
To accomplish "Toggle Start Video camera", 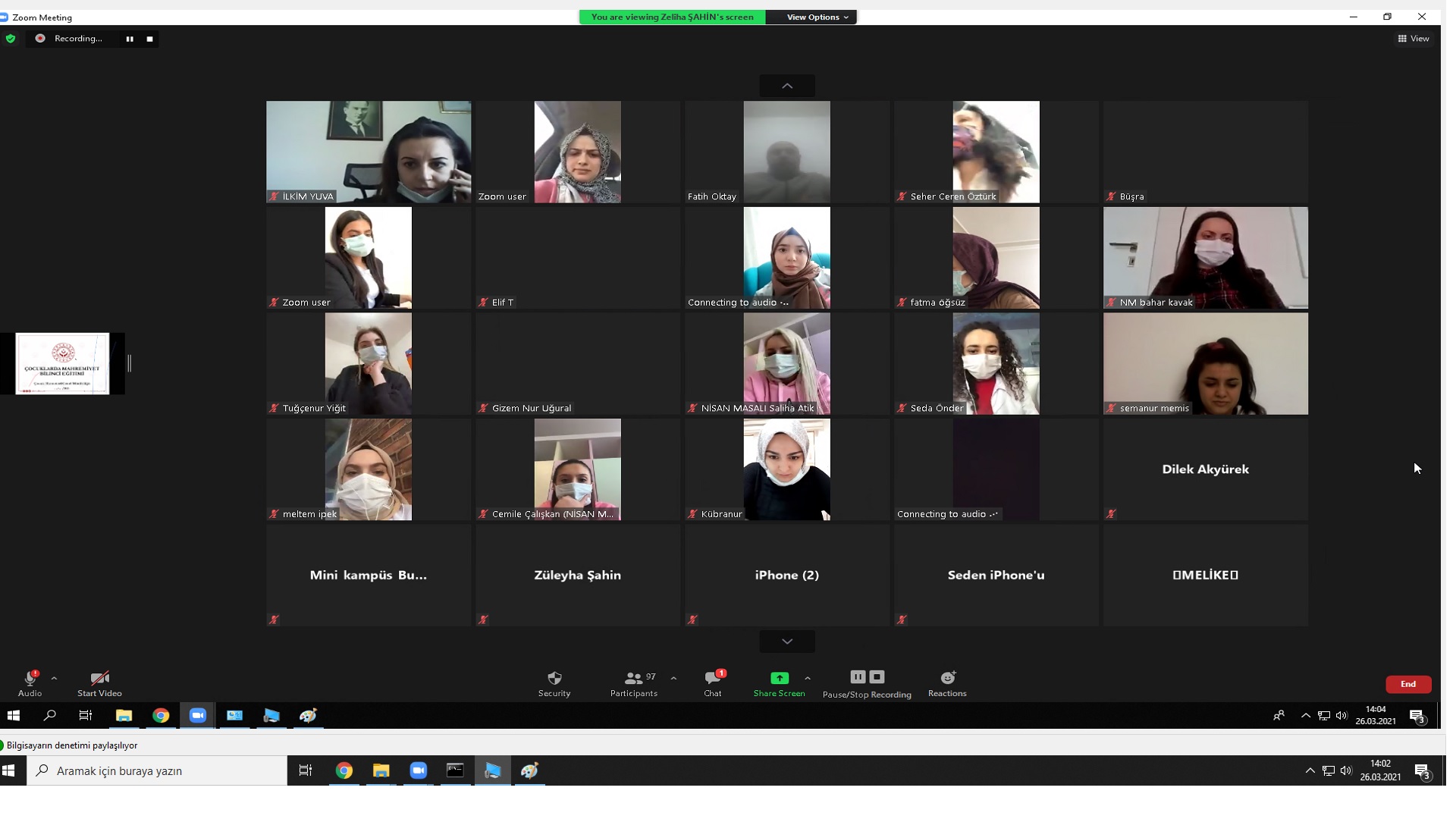I will [99, 679].
